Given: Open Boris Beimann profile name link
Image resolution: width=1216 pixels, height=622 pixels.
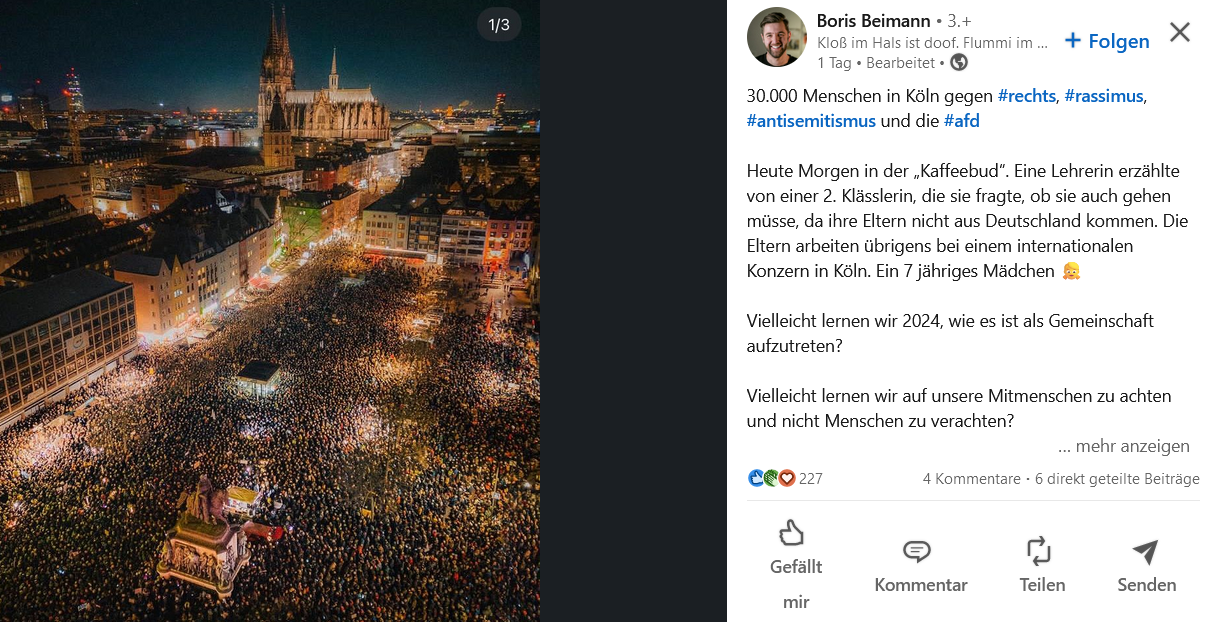Looking at the screenshot, I should [x=873, y=21].
